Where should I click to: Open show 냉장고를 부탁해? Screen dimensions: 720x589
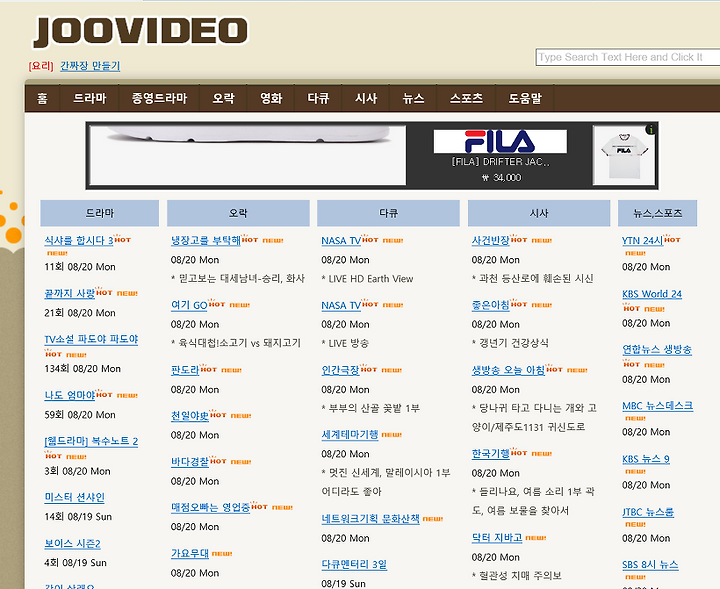coord(206,240)
